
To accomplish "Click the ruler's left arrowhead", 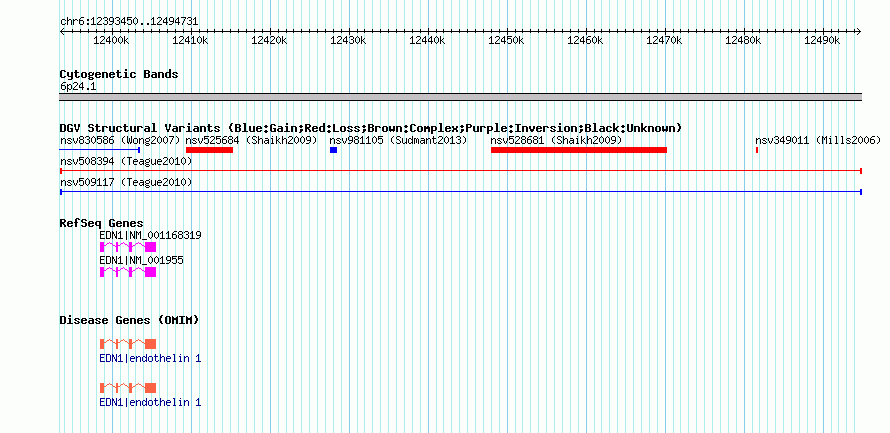I will [62, 32].
